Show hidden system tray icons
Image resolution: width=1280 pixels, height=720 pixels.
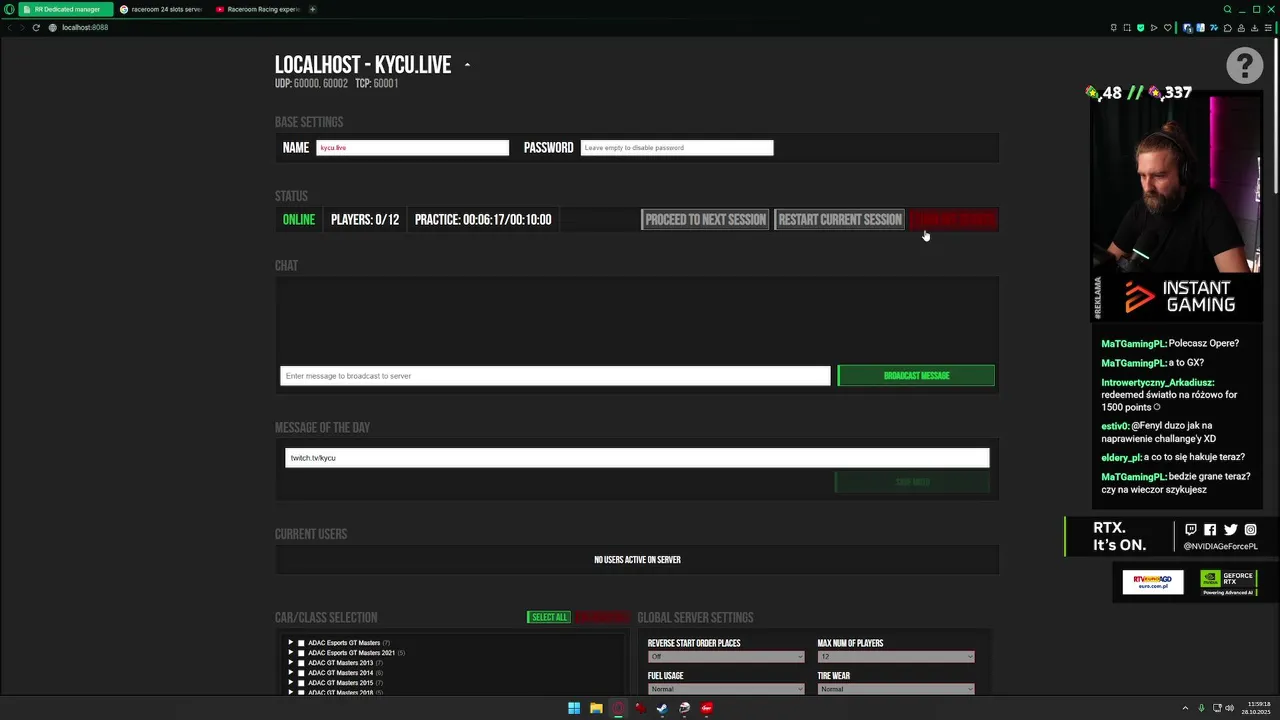[x=1186, y=708]
